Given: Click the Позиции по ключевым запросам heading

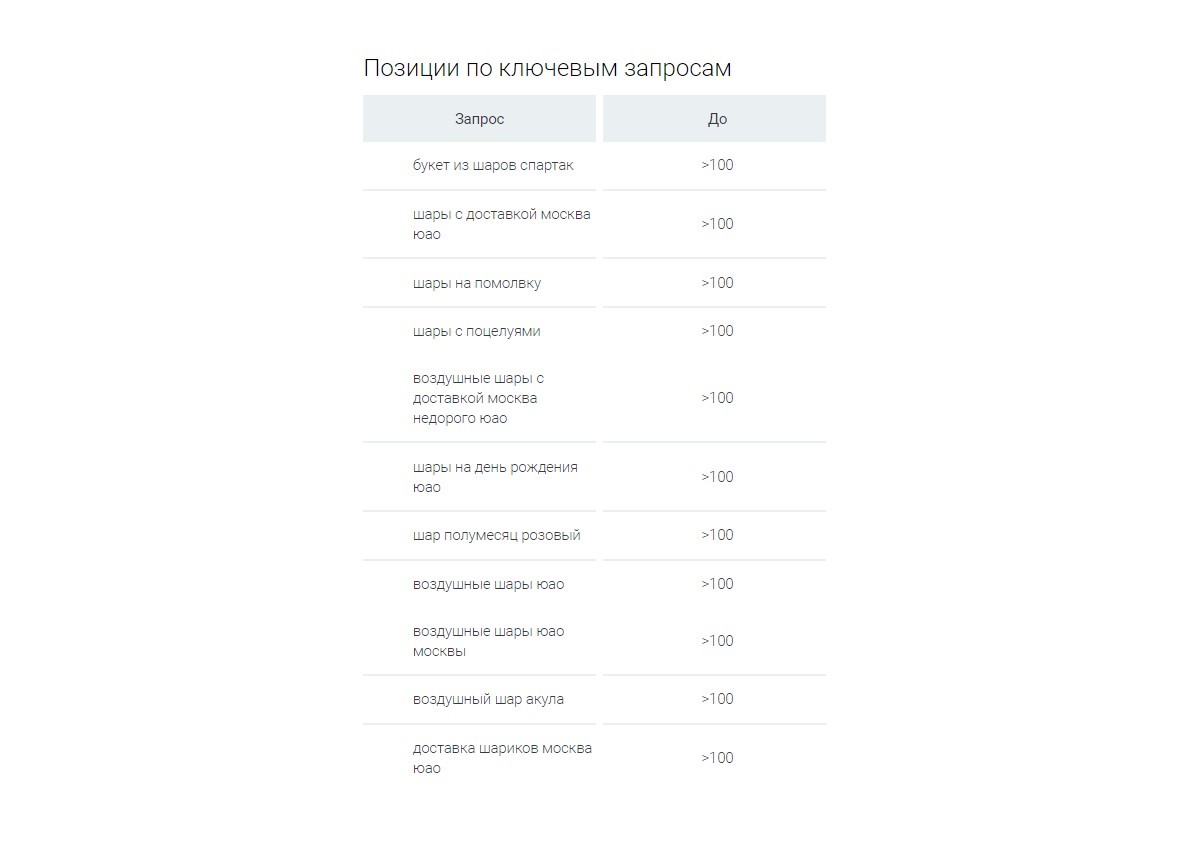Looking at the screenshot, I should [x=547, y=68].
